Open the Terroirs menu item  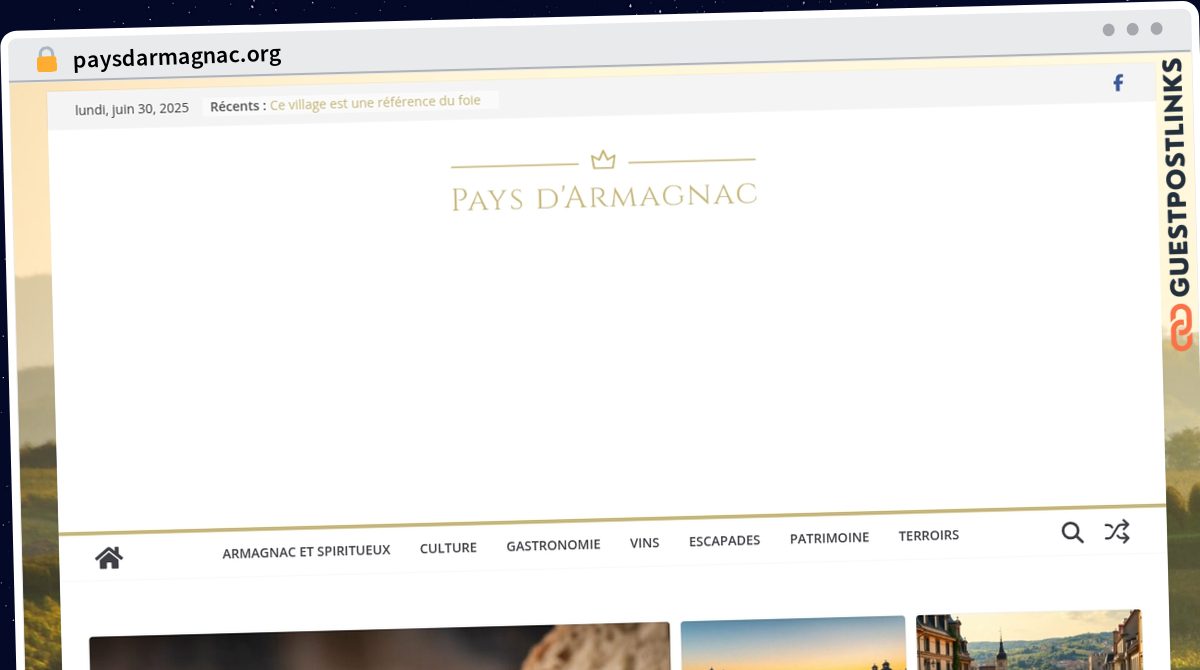pos(928,536)
